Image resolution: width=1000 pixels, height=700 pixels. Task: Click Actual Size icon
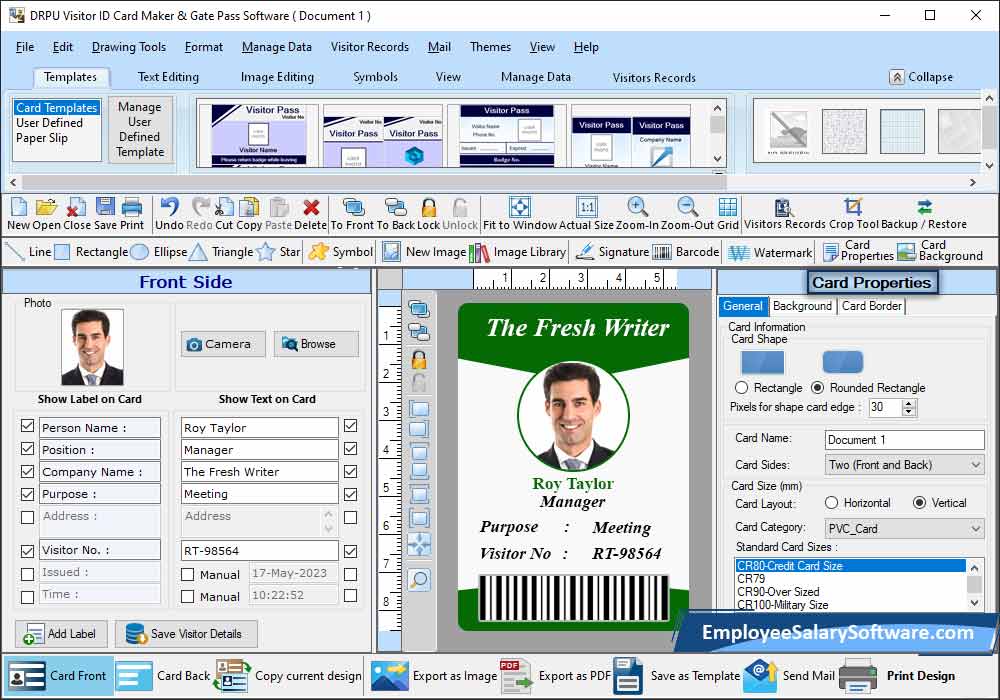click(x=587, y=207)
